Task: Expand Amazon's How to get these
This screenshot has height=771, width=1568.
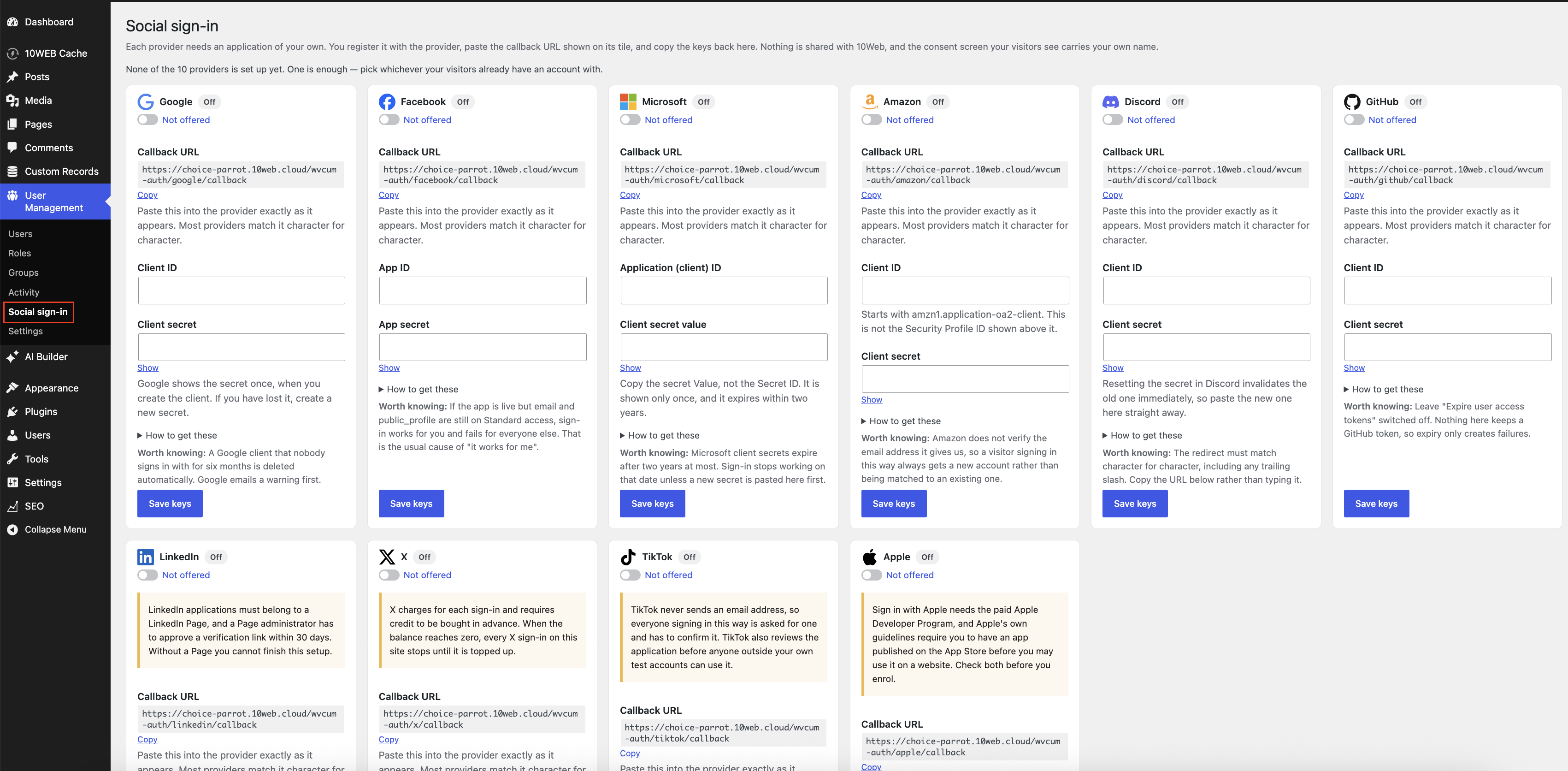Action: 901,421
